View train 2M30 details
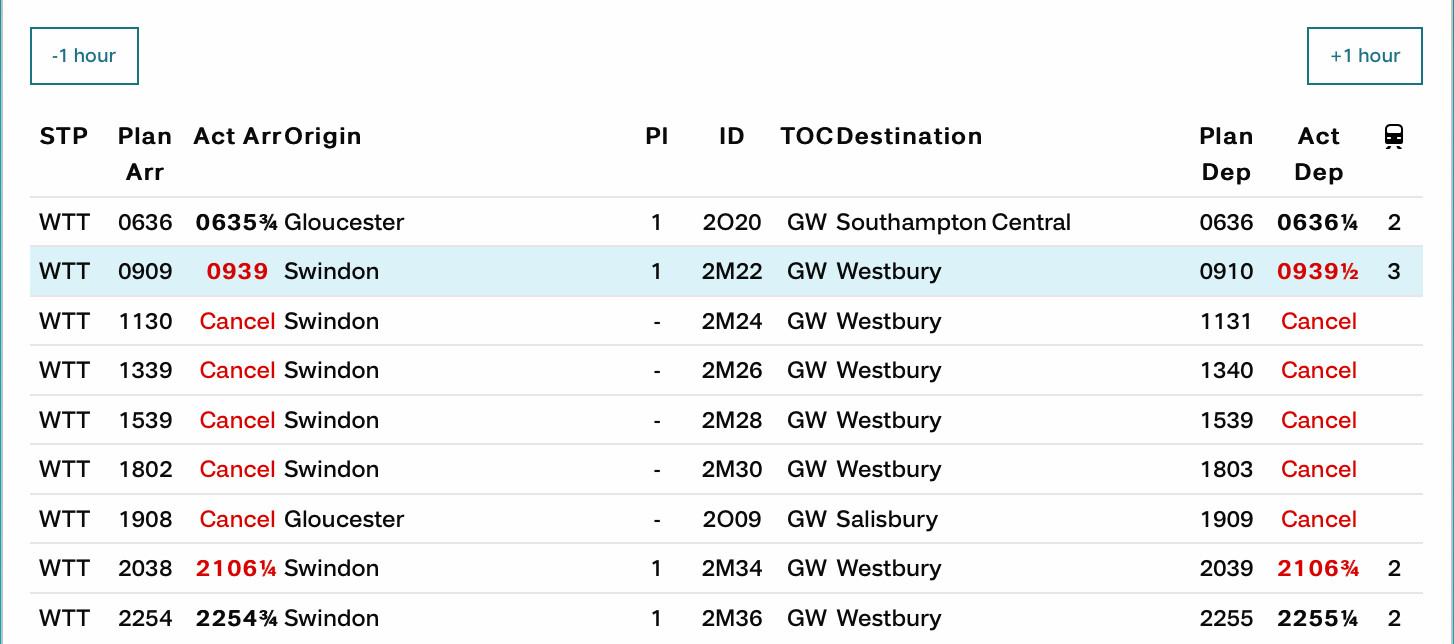1454x644 pixels. [732, 469]
